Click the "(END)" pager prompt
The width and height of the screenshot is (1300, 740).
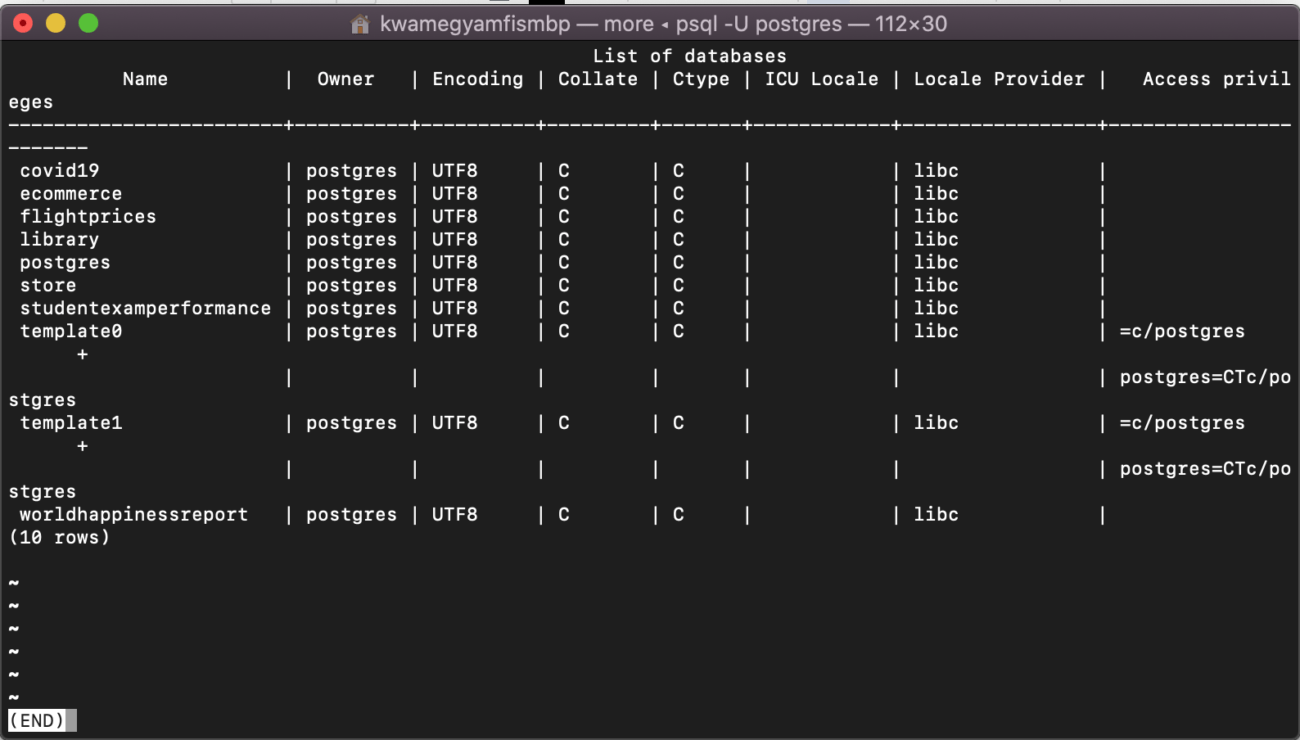37,720
